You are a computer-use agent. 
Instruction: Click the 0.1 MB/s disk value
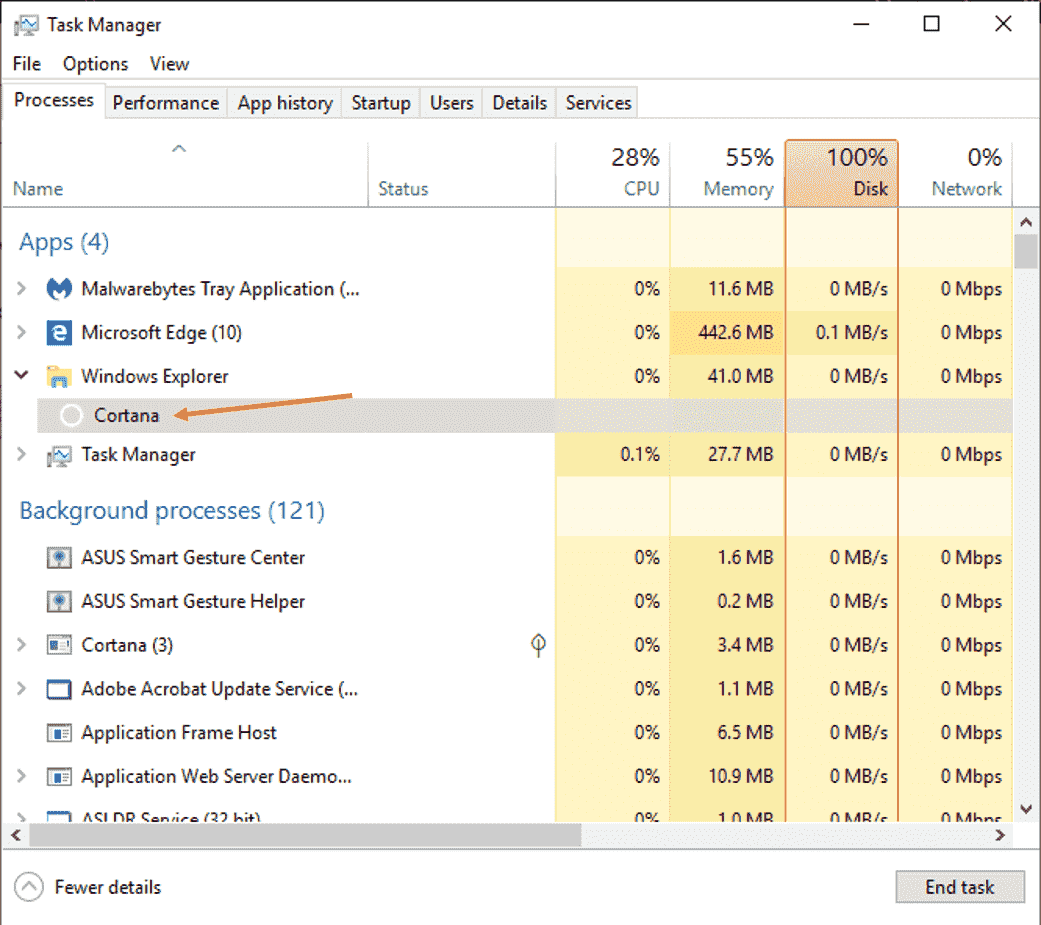tap(852, 333)
